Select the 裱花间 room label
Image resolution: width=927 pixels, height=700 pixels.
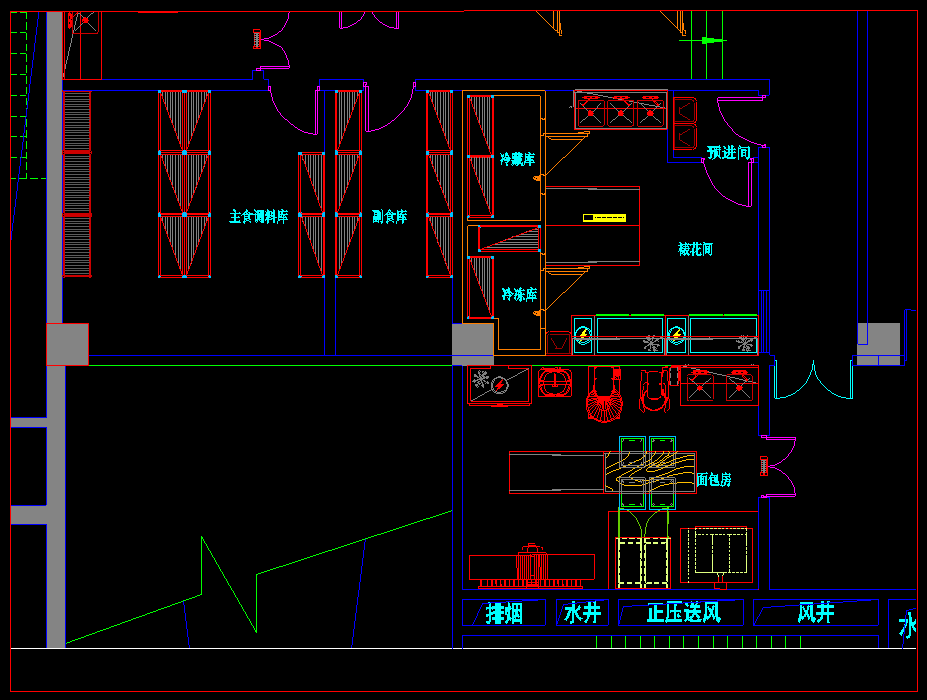[695, 249]
